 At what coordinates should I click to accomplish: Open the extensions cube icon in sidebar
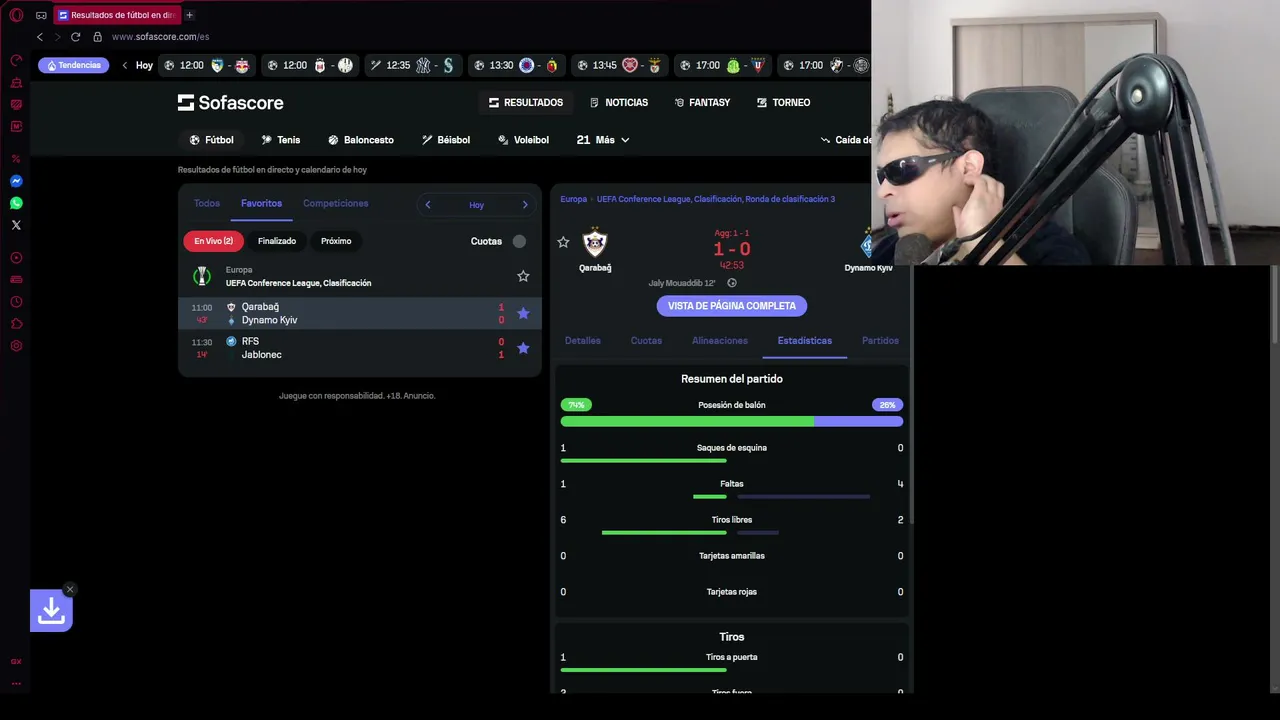16,324
